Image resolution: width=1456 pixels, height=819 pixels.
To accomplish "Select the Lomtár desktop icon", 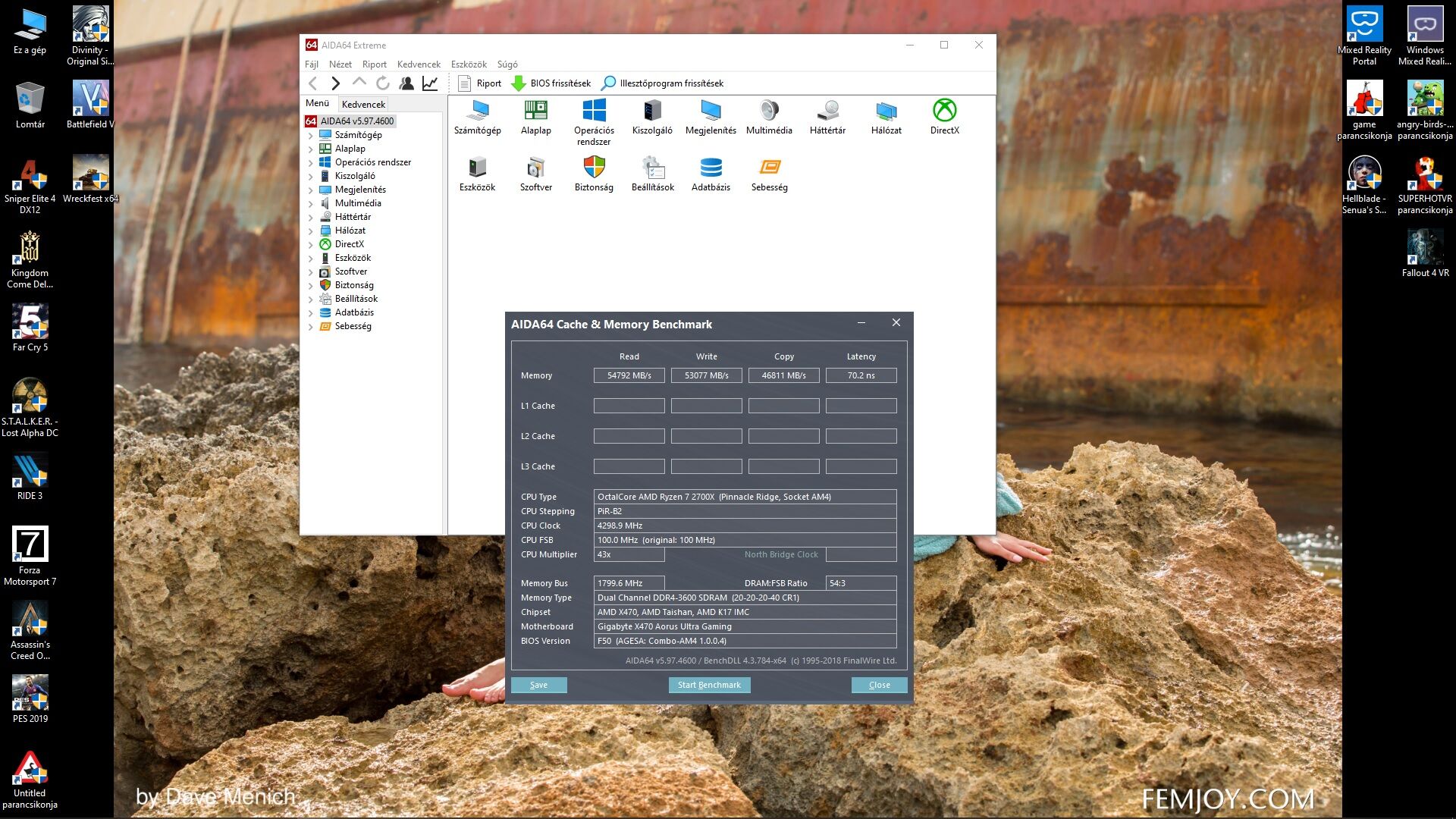I will tap(30, 105).
